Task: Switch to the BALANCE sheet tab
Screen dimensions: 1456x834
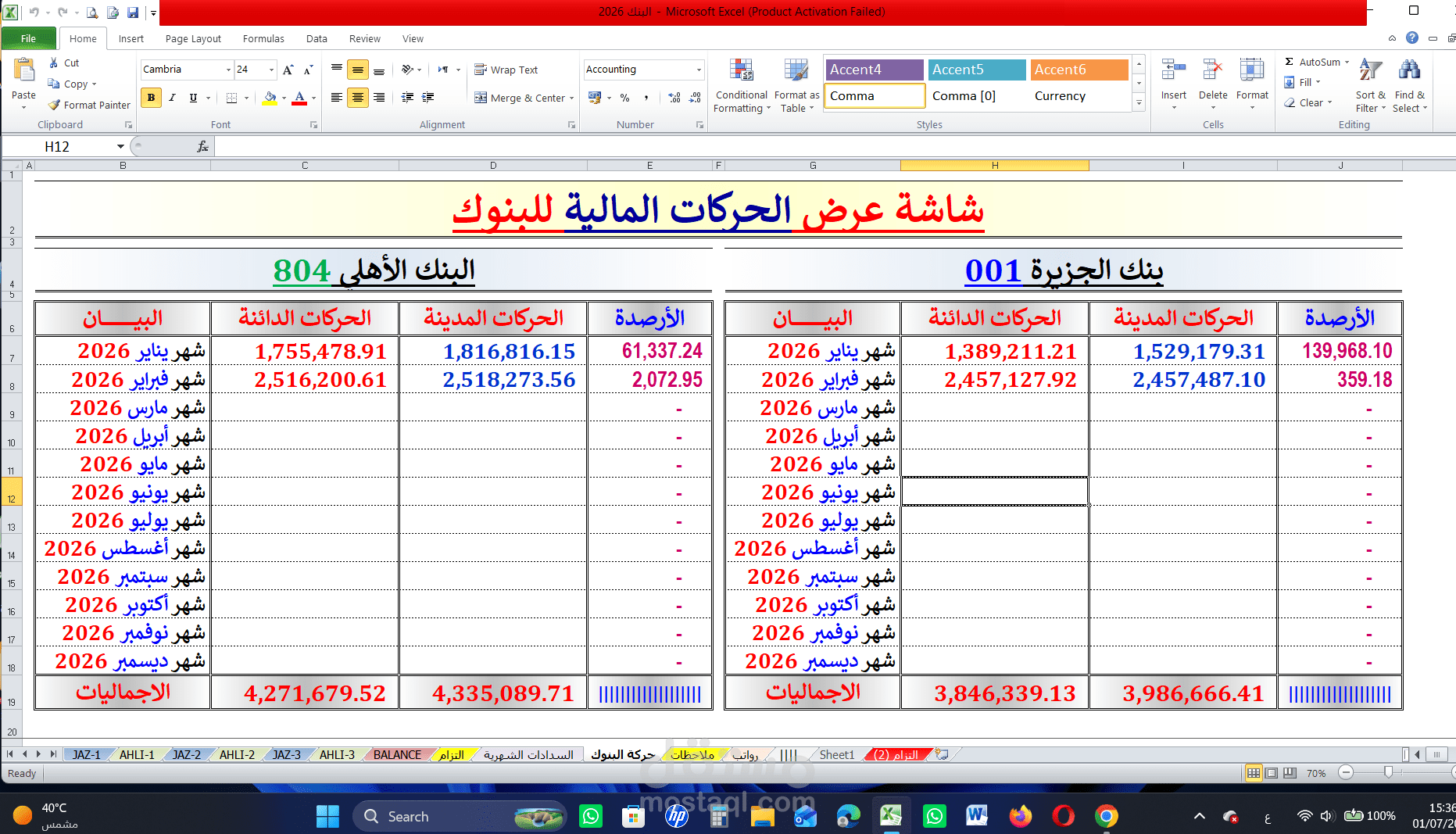Action: pos(397,754)
